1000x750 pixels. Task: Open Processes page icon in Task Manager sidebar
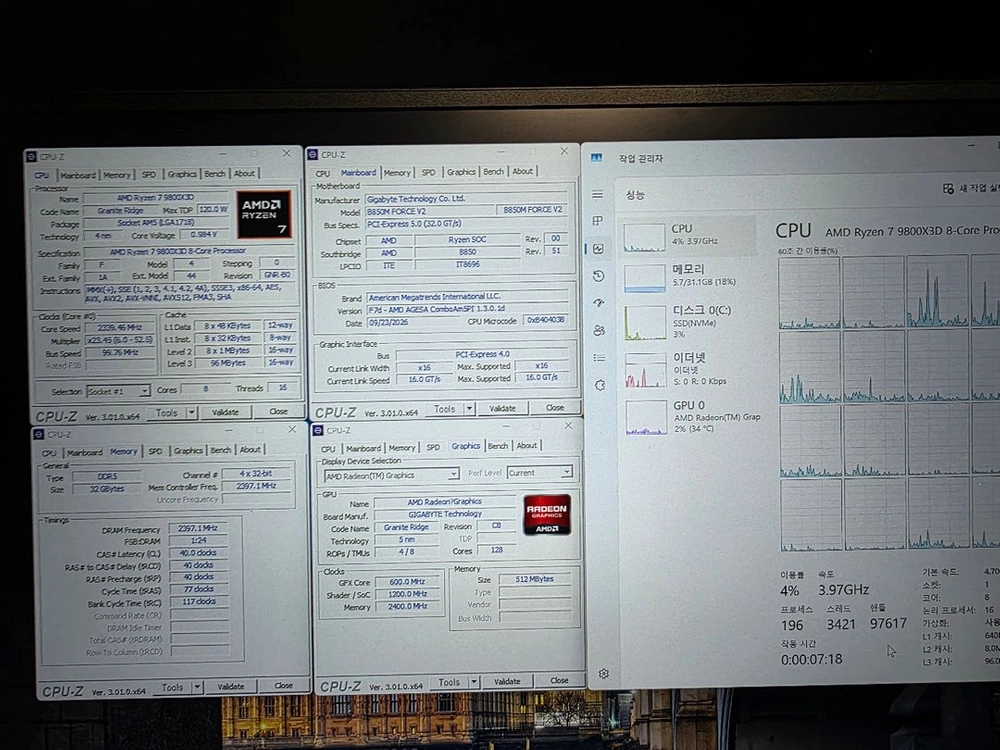(598, 221)
